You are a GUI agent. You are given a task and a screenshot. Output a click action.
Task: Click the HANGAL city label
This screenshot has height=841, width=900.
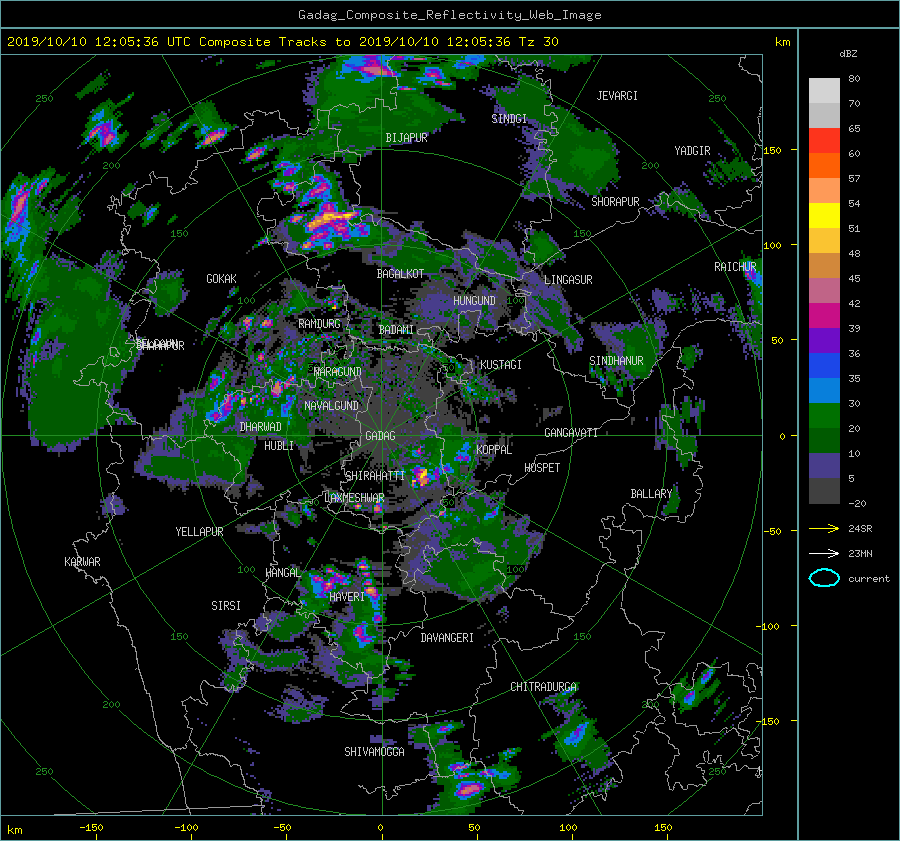(283, 572)
